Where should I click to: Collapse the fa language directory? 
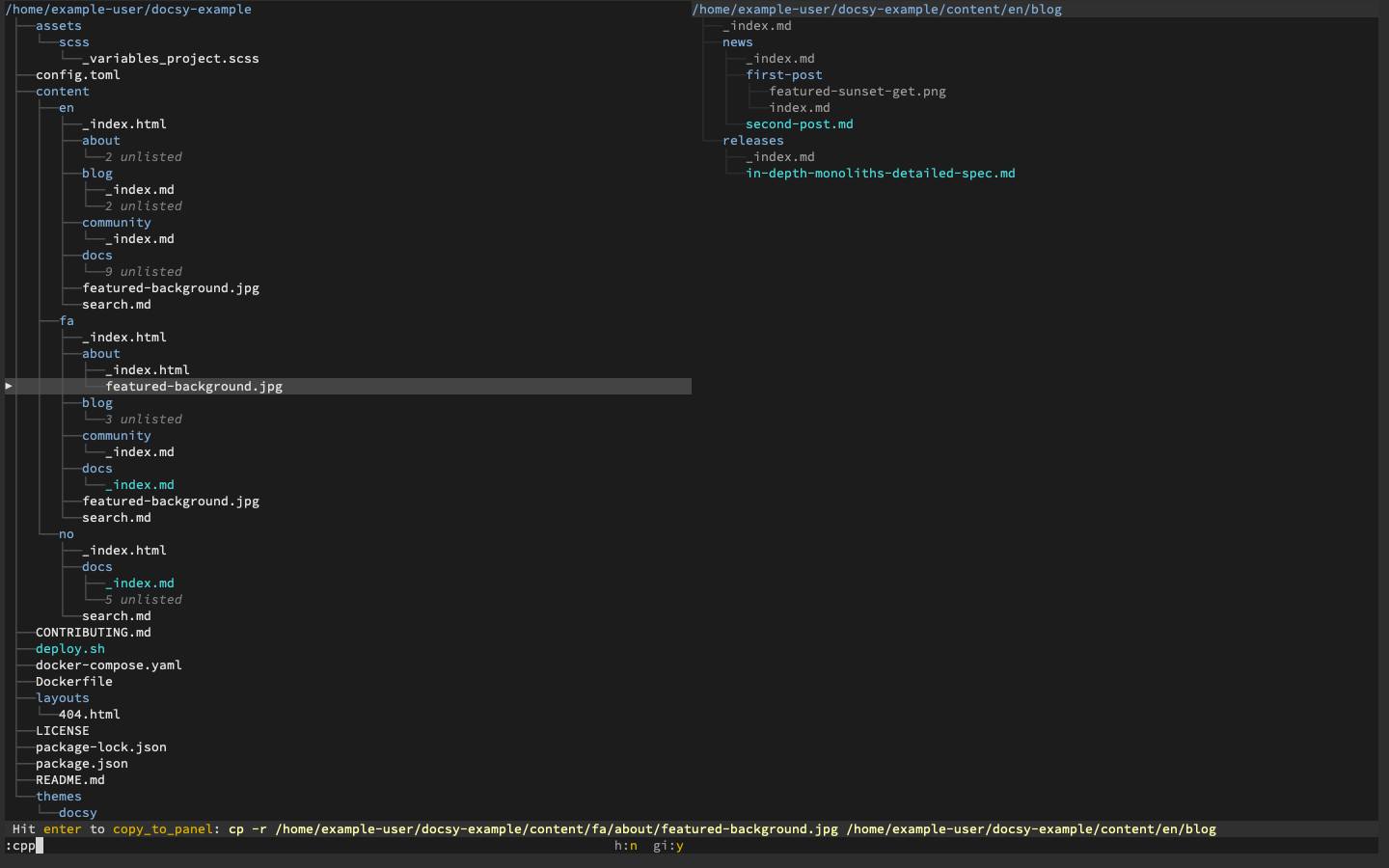tap(67, 320)
